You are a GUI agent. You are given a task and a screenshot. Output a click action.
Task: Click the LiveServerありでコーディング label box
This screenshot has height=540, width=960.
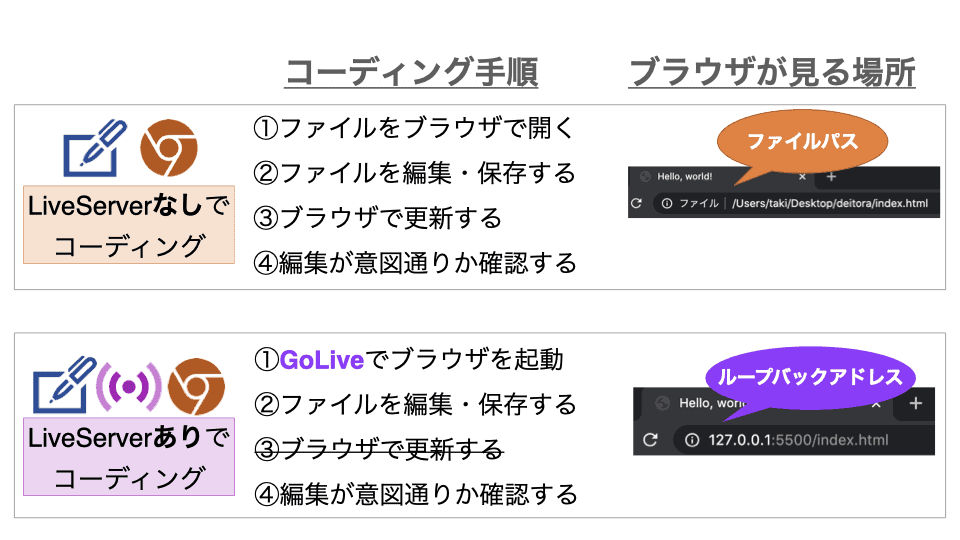pyautogui.click(x=128, y=457)
